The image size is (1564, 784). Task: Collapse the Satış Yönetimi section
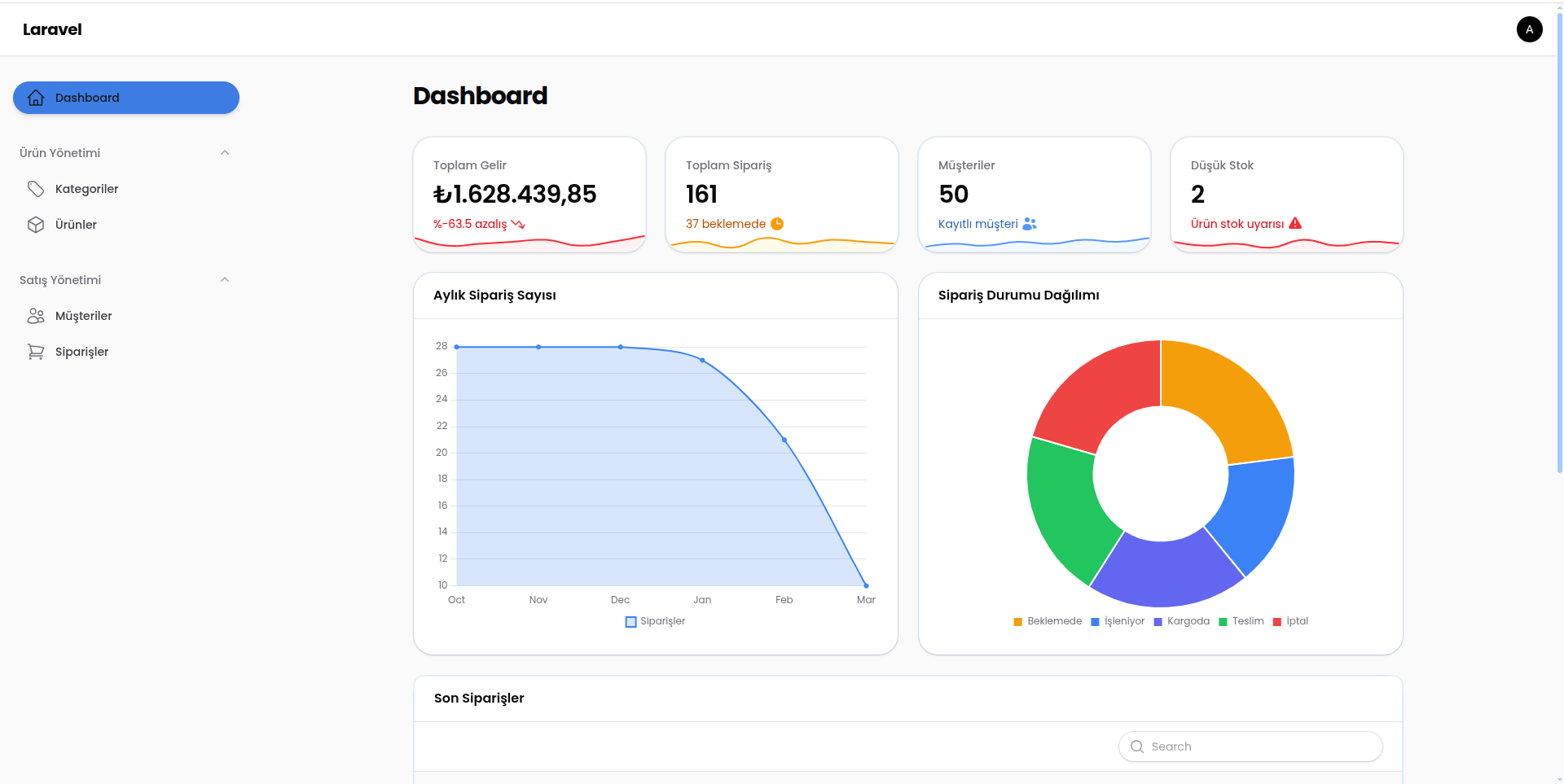pyautogui.click(x=225, y=280)
